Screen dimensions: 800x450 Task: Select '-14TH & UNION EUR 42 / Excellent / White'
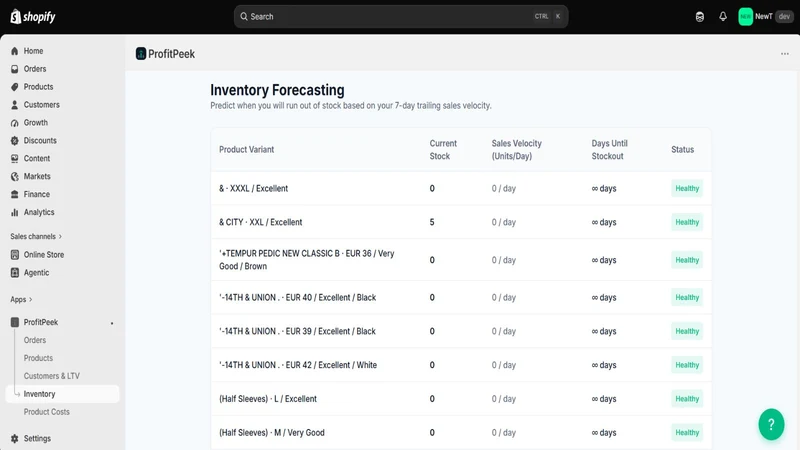461,365
